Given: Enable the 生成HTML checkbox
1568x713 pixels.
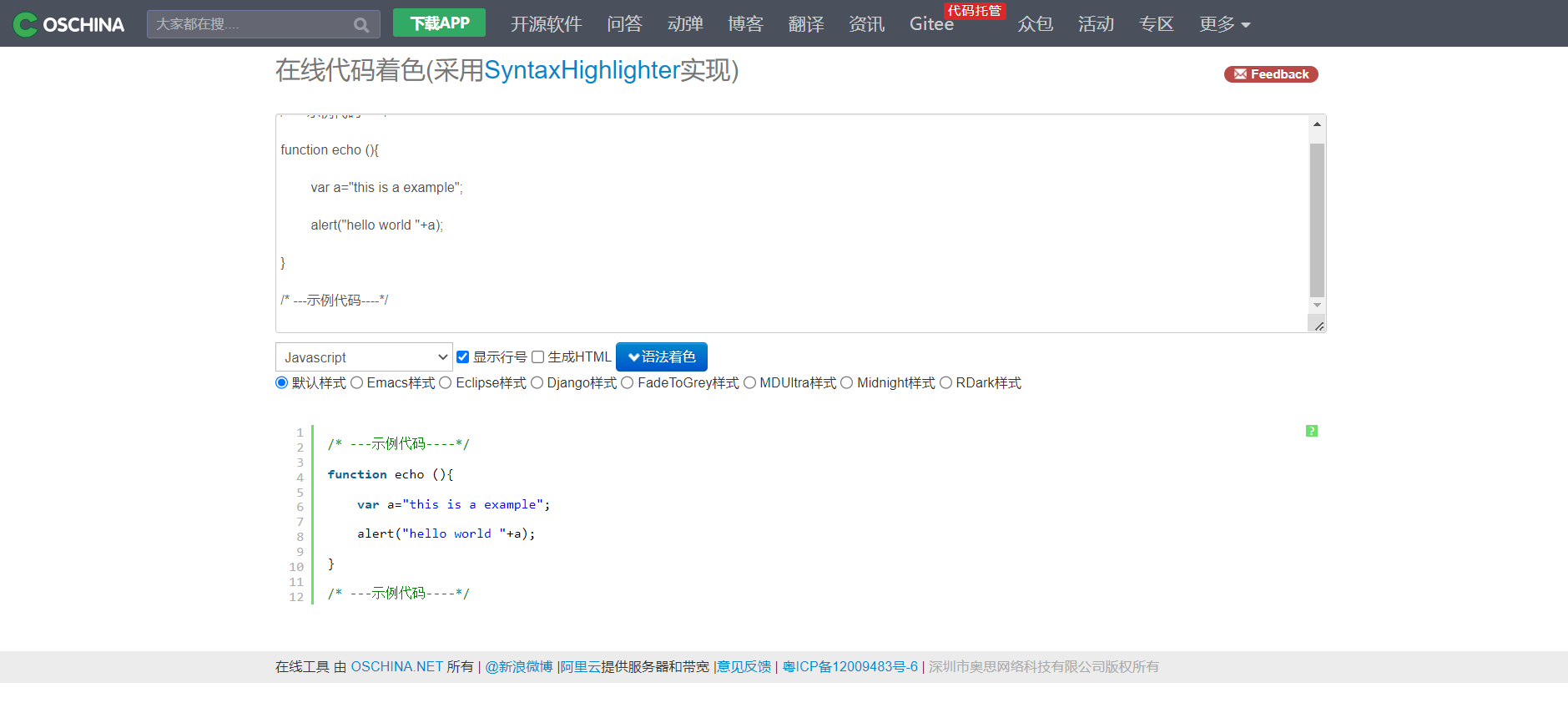Looking at the screenshot, I should tap(538, 357).
